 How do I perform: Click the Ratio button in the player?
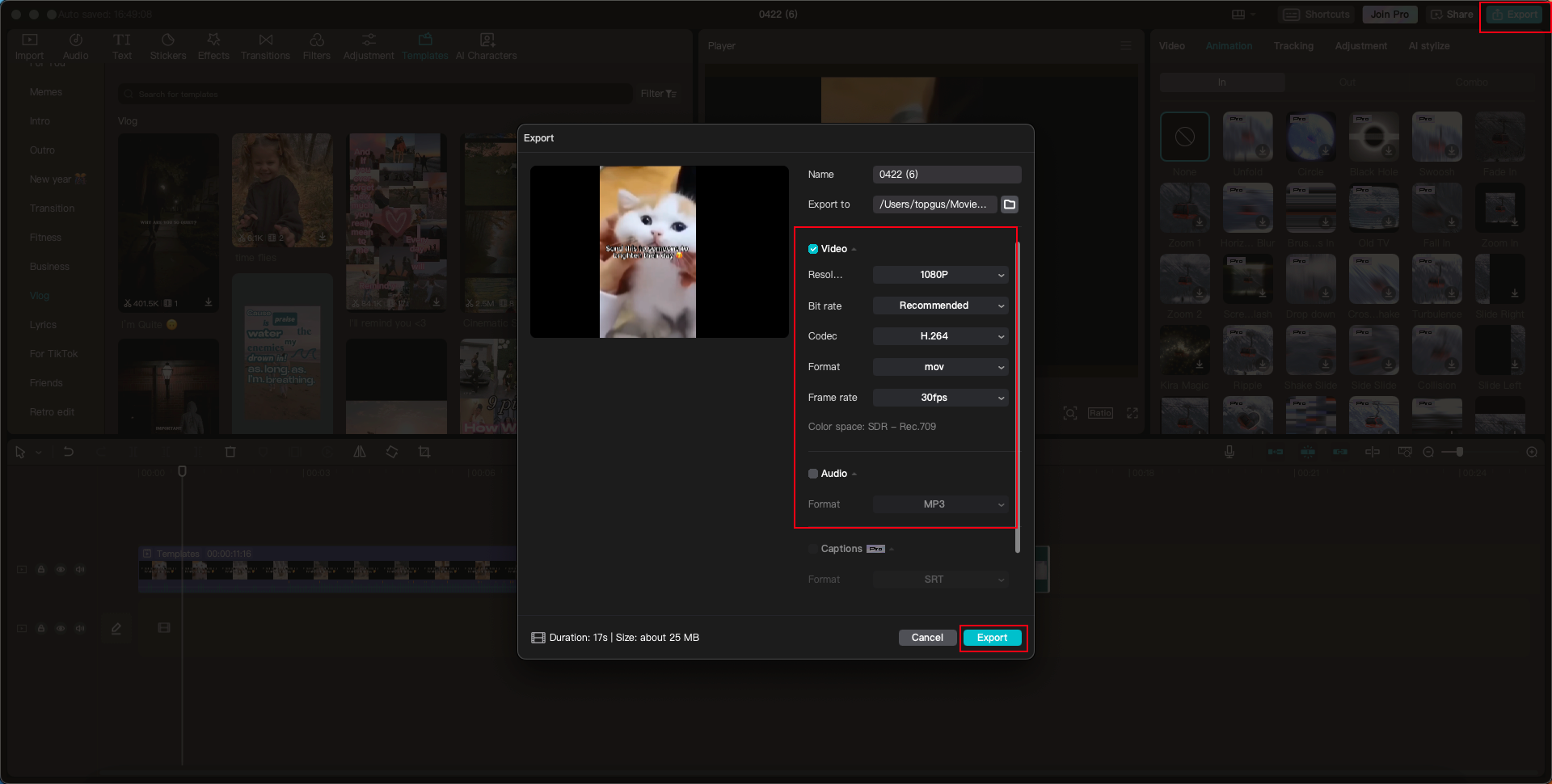pos(1100,413)
